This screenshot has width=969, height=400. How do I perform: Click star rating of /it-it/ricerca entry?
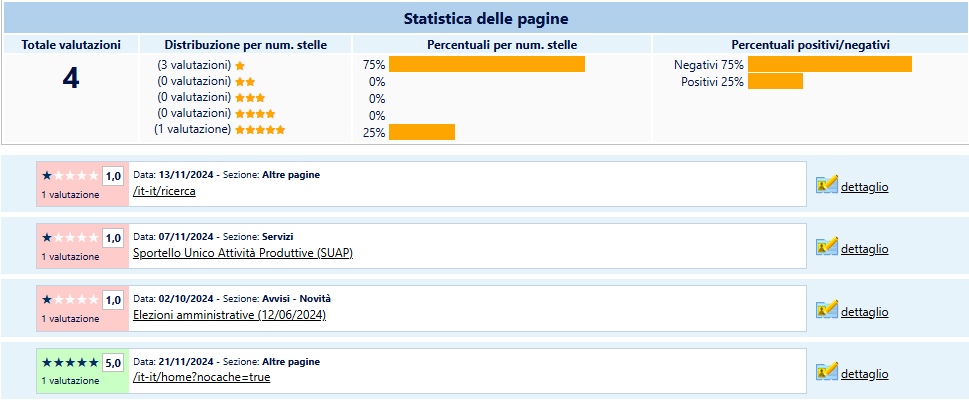point(70,176)
